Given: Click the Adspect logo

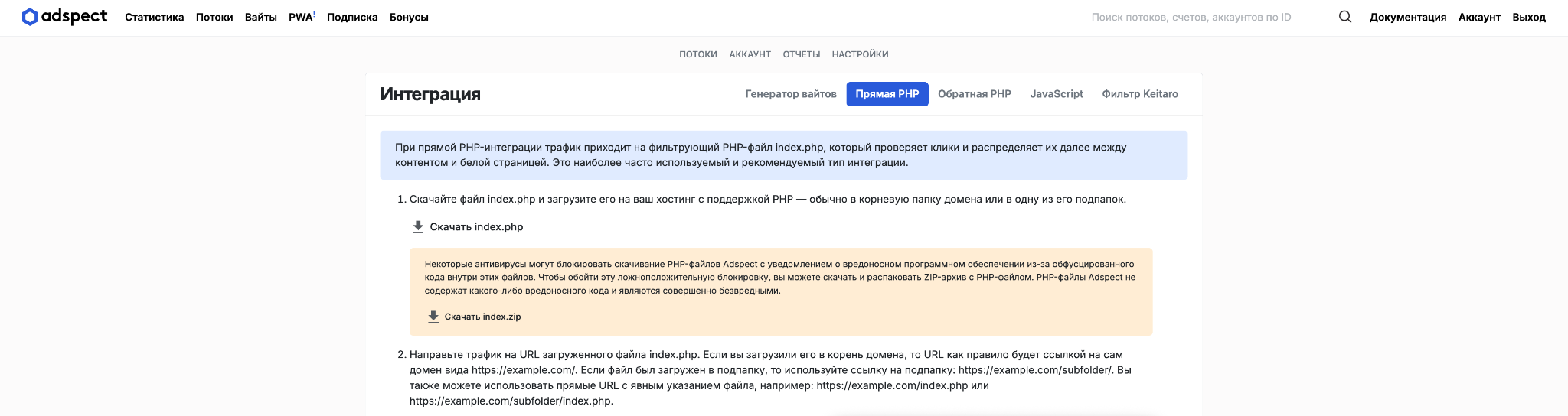Looking at the screenshot, I should [65, 17].
